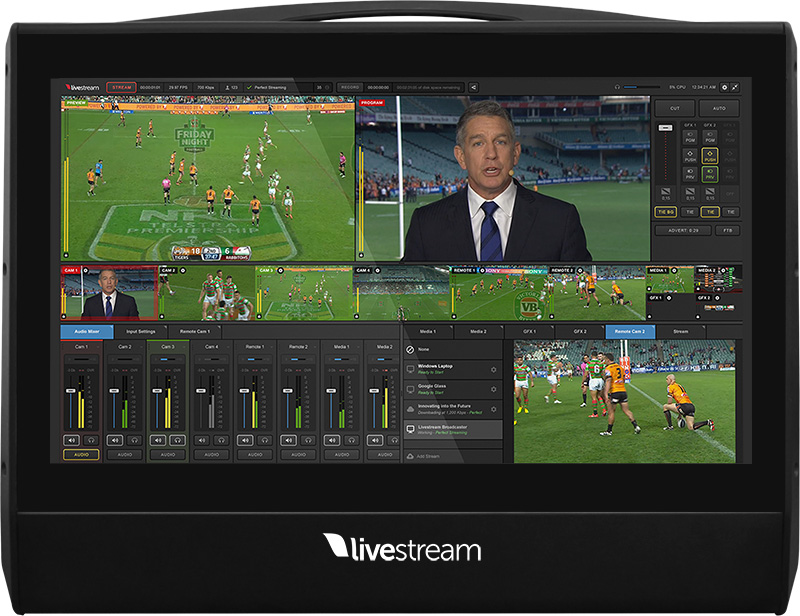Expand Remote 1 channel dropdown arrow in mixer

pos(271,347)
